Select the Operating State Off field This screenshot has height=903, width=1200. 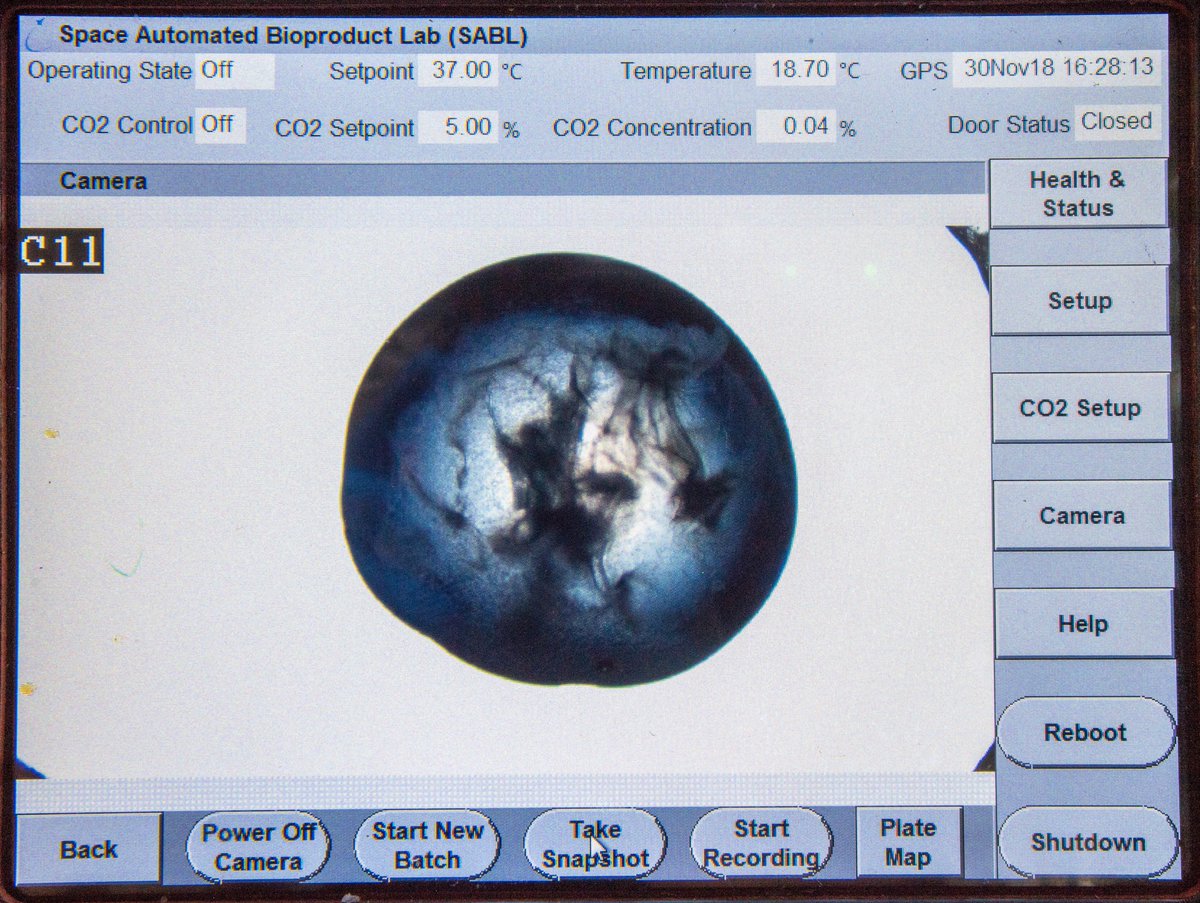(x=233, y=71)
